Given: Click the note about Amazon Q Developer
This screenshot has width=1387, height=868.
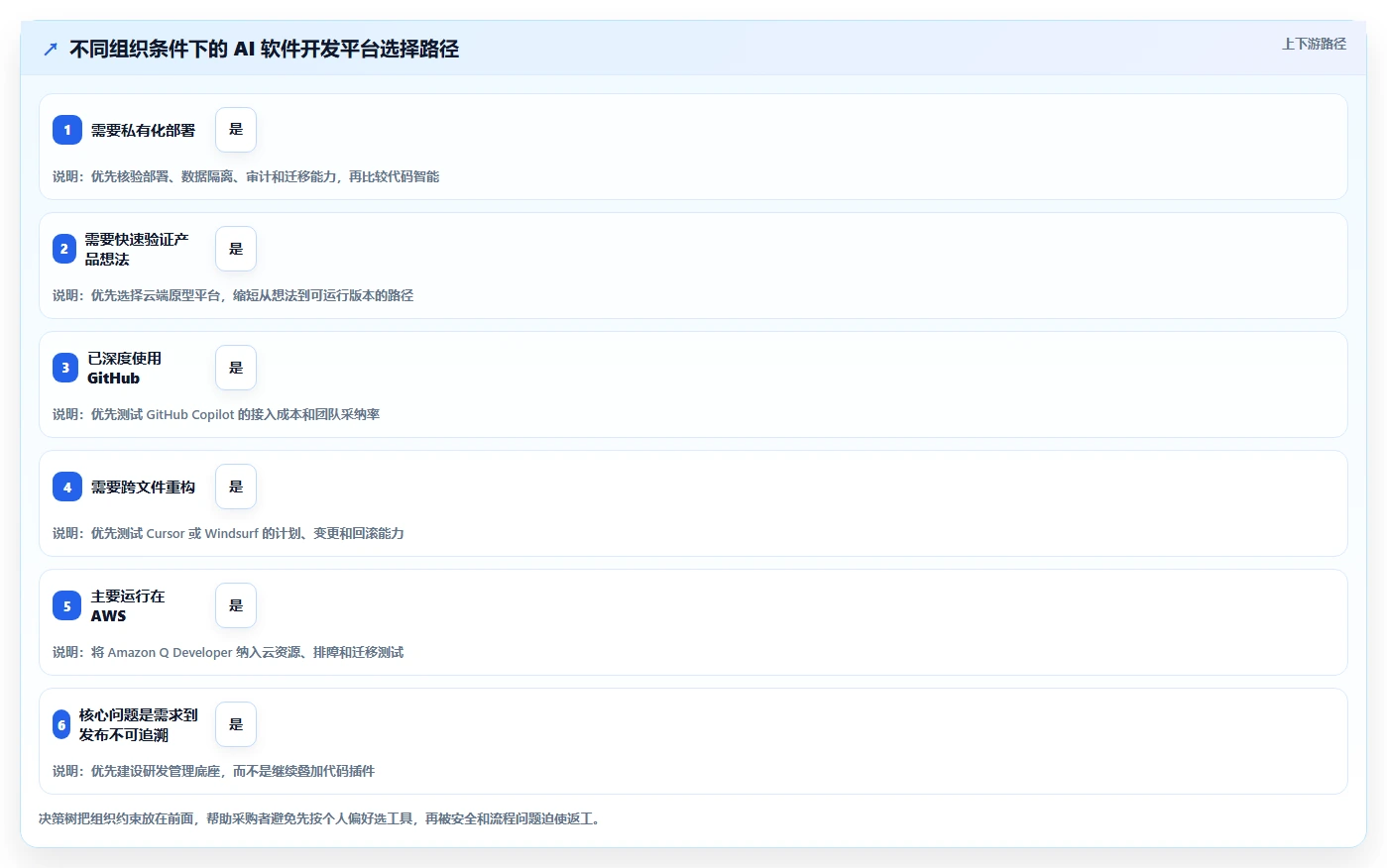Looking at the screenshot, I should (228, 652).
